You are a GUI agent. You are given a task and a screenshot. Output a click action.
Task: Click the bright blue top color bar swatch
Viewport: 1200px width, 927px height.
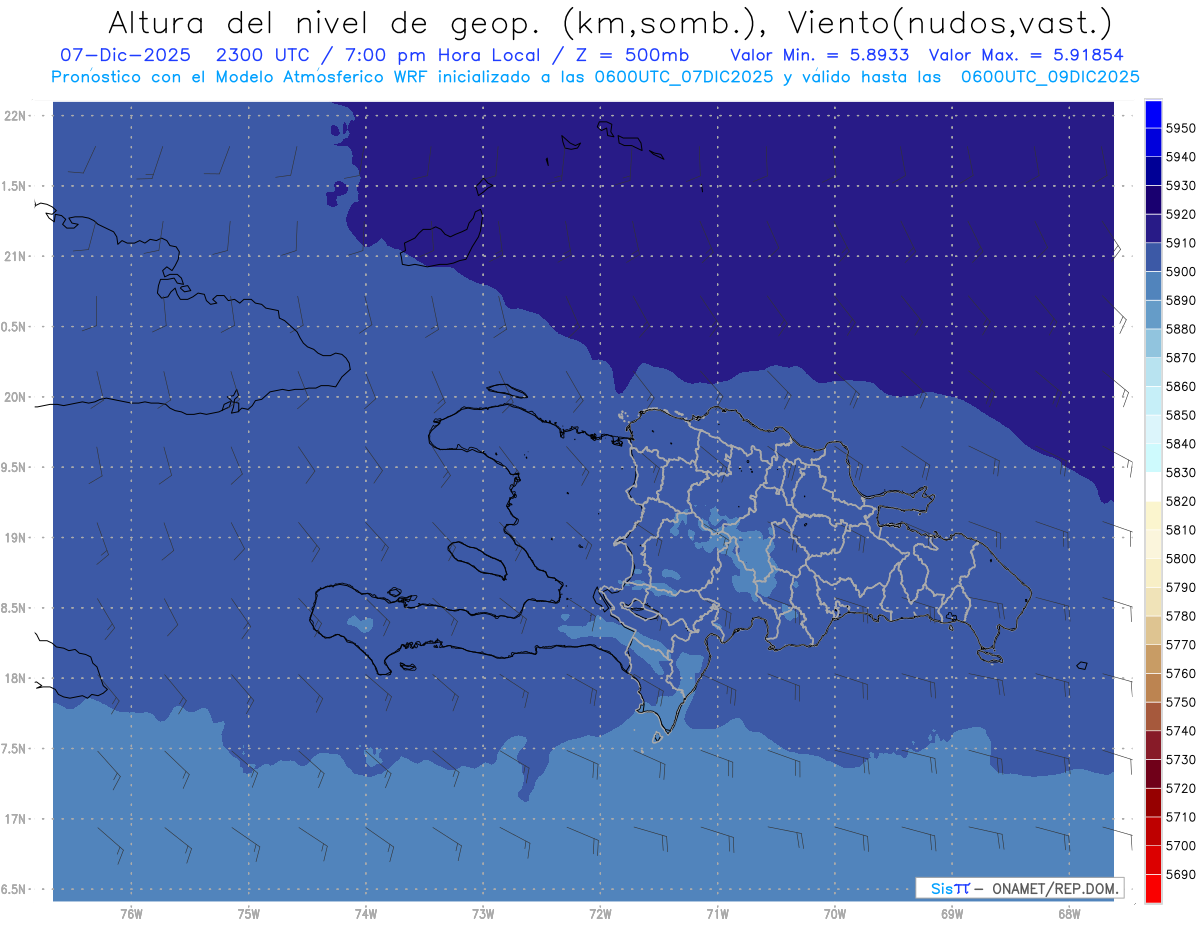click(1153, 114)
